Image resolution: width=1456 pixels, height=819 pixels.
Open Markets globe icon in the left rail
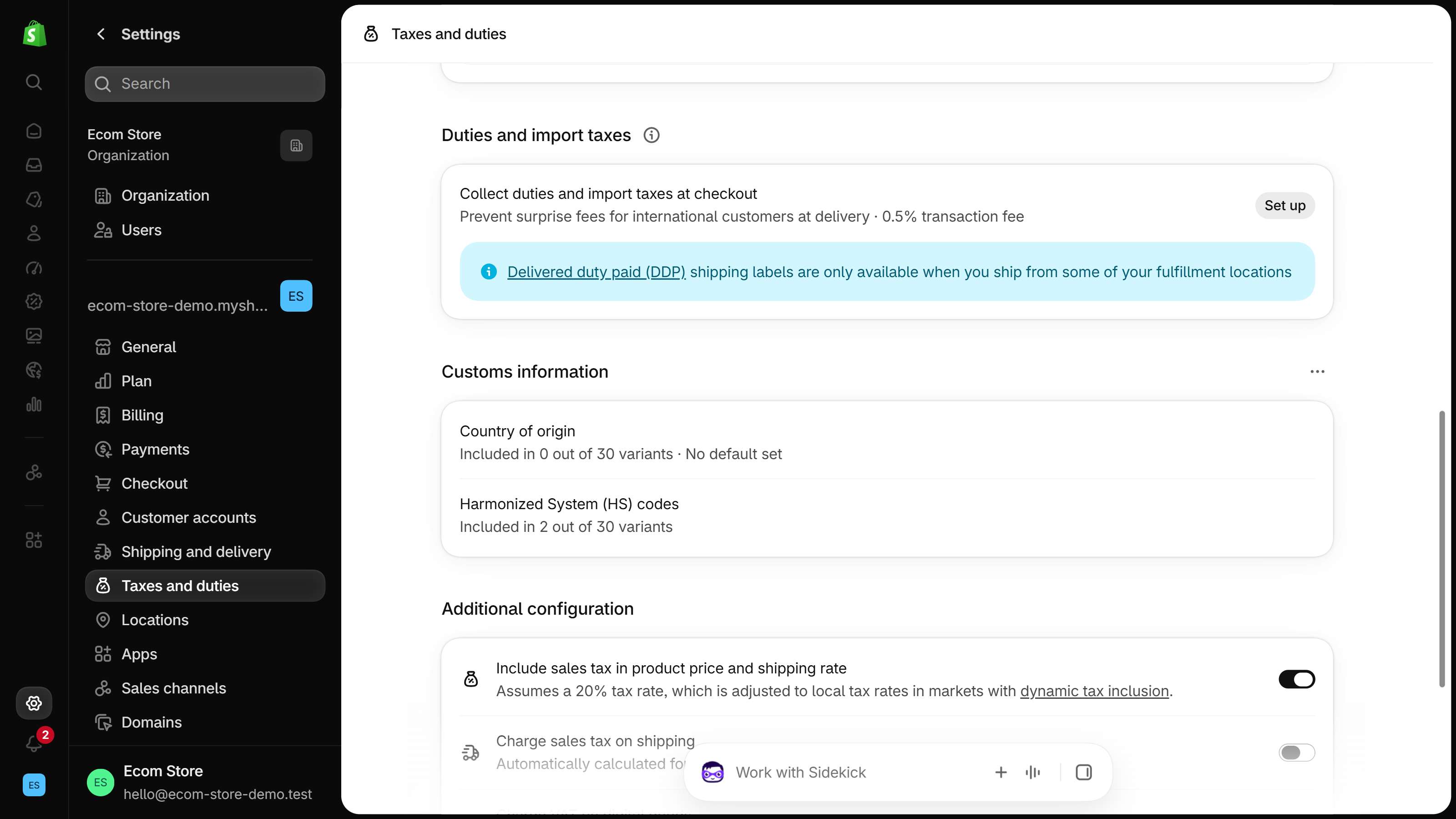coord(34,370)
